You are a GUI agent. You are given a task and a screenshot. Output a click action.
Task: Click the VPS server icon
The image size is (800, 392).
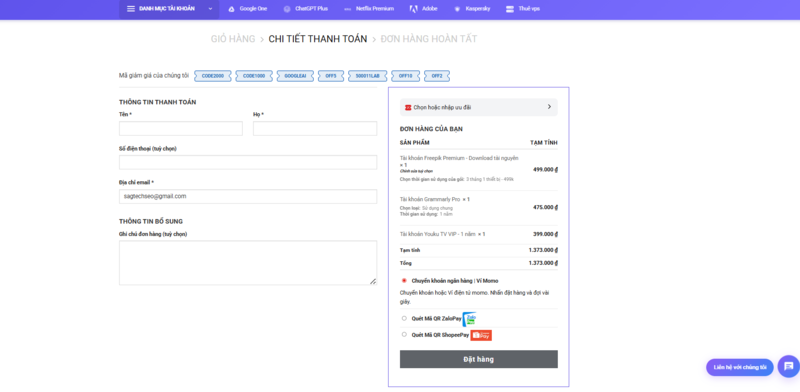(x=509, y=9)
